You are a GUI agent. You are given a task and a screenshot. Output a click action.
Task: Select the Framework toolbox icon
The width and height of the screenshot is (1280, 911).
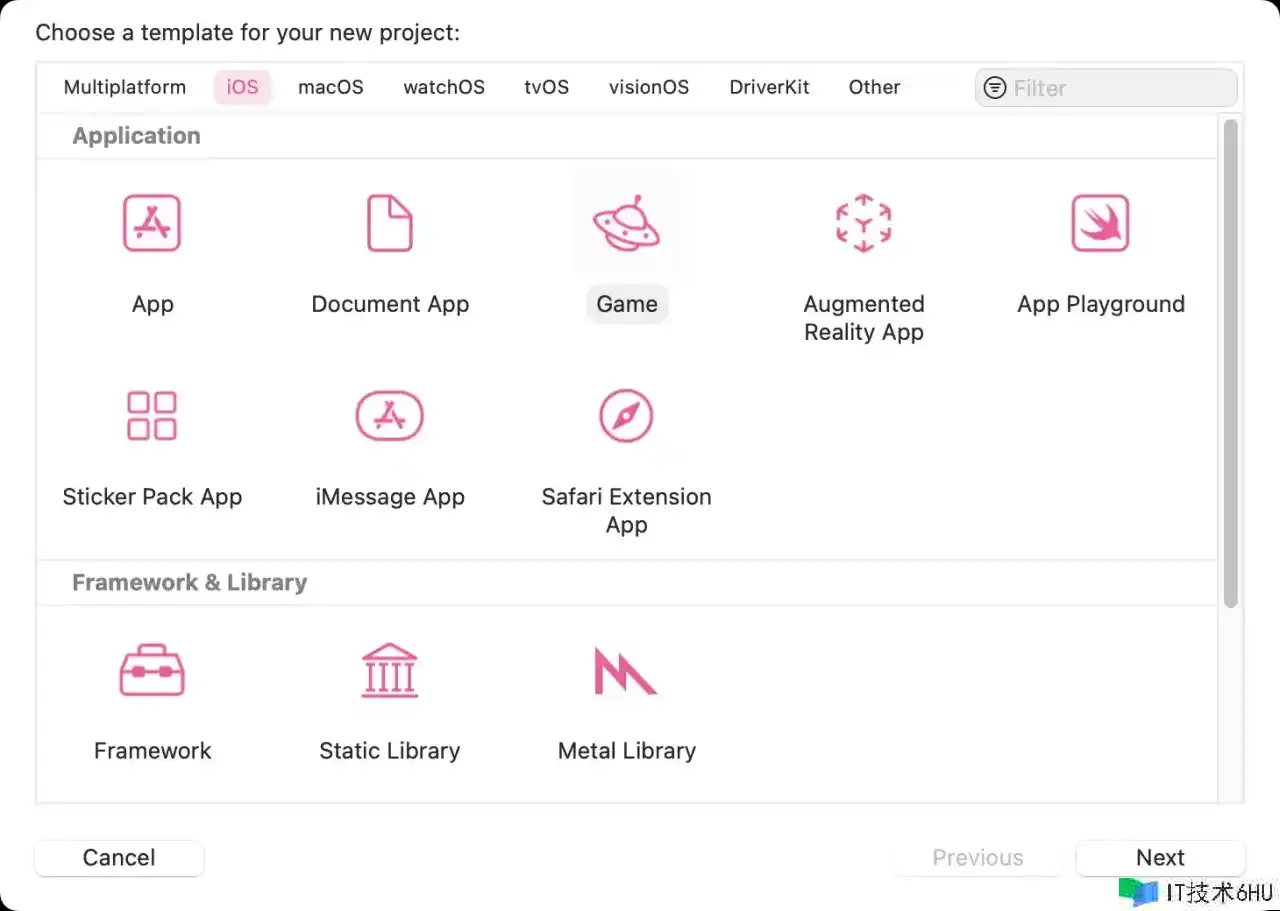(x=152, y=670)
